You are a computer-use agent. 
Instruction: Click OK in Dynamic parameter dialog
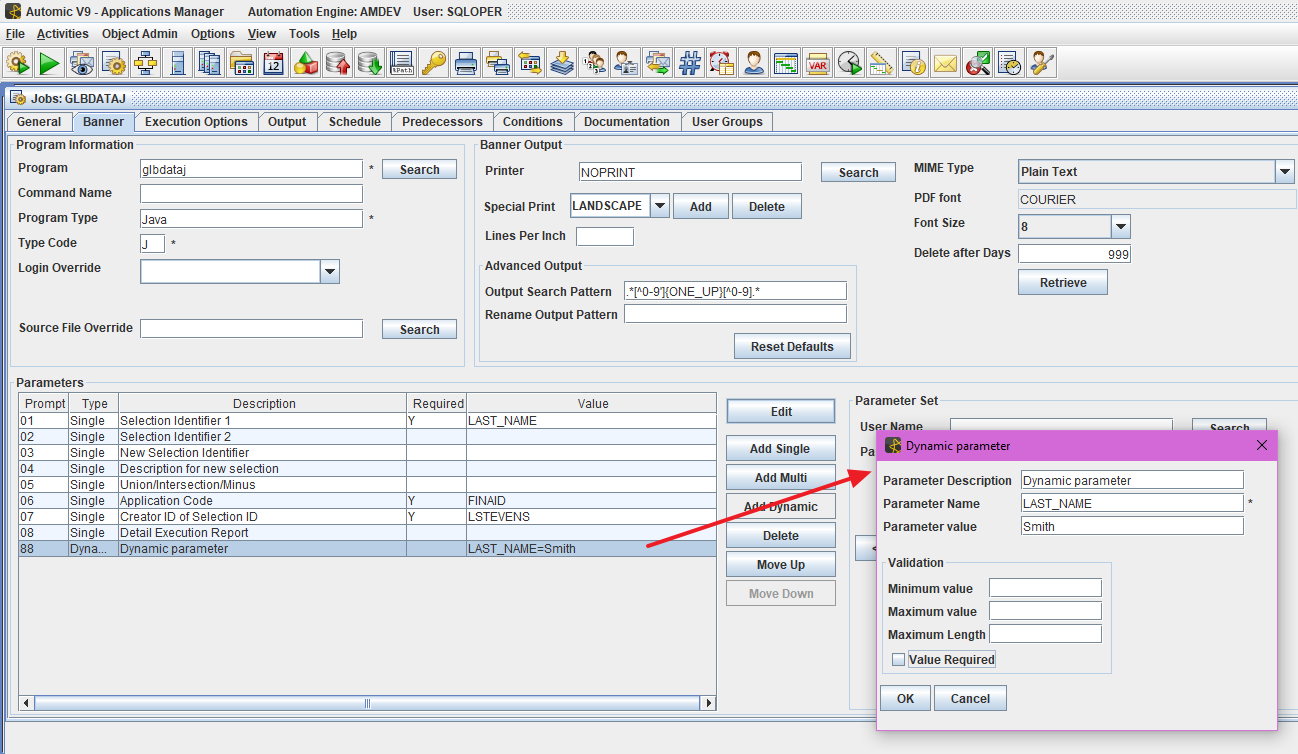905,699
